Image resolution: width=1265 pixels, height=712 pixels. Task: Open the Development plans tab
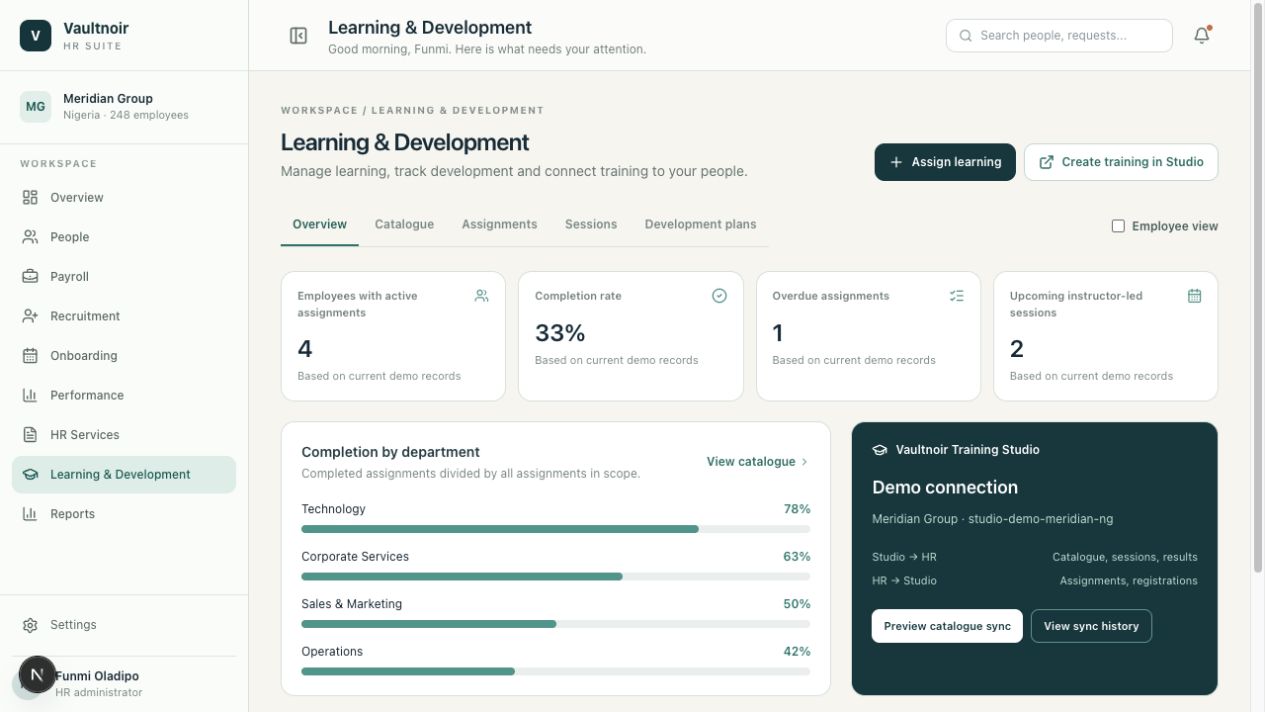700,224
